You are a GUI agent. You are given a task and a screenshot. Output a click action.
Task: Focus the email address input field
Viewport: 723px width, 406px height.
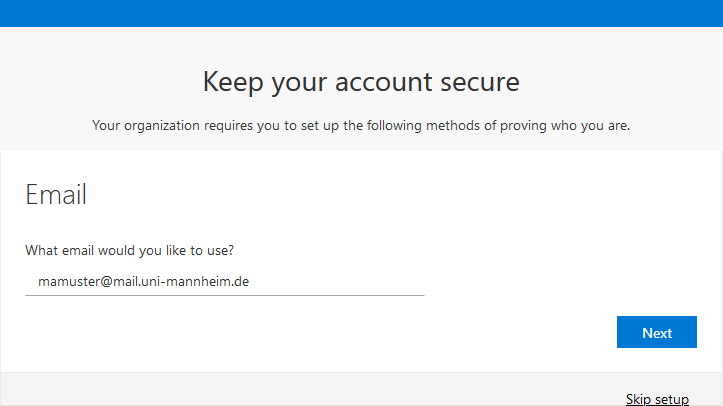click(225, 282)
